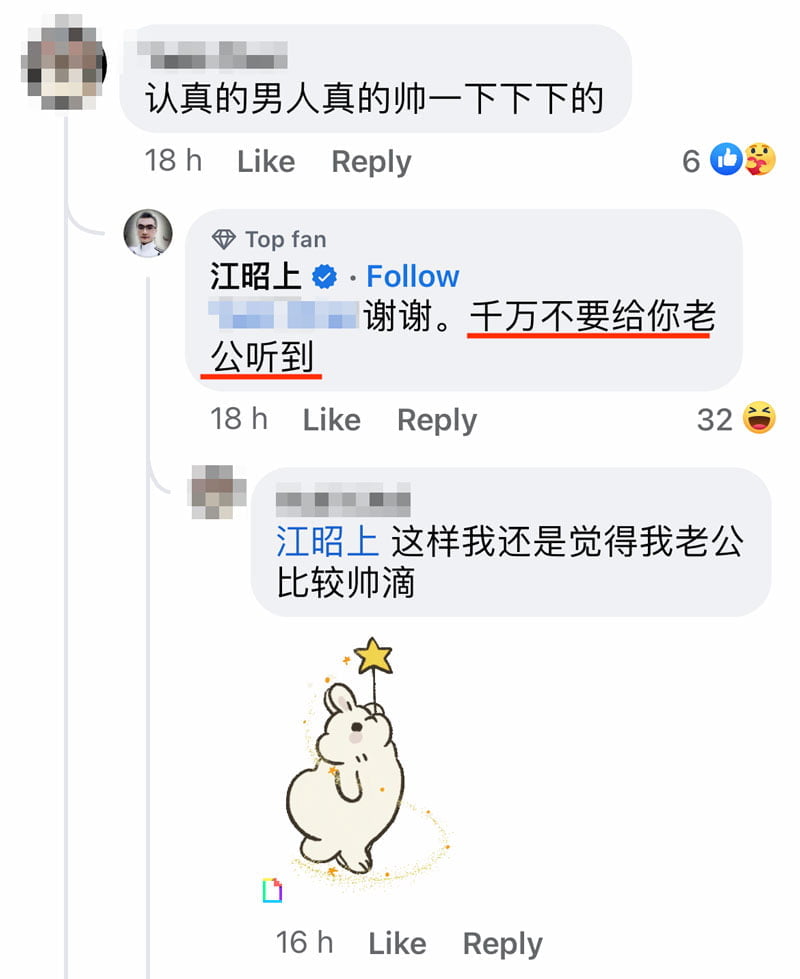Open the laughing haha reaction icon

[759, 418]
